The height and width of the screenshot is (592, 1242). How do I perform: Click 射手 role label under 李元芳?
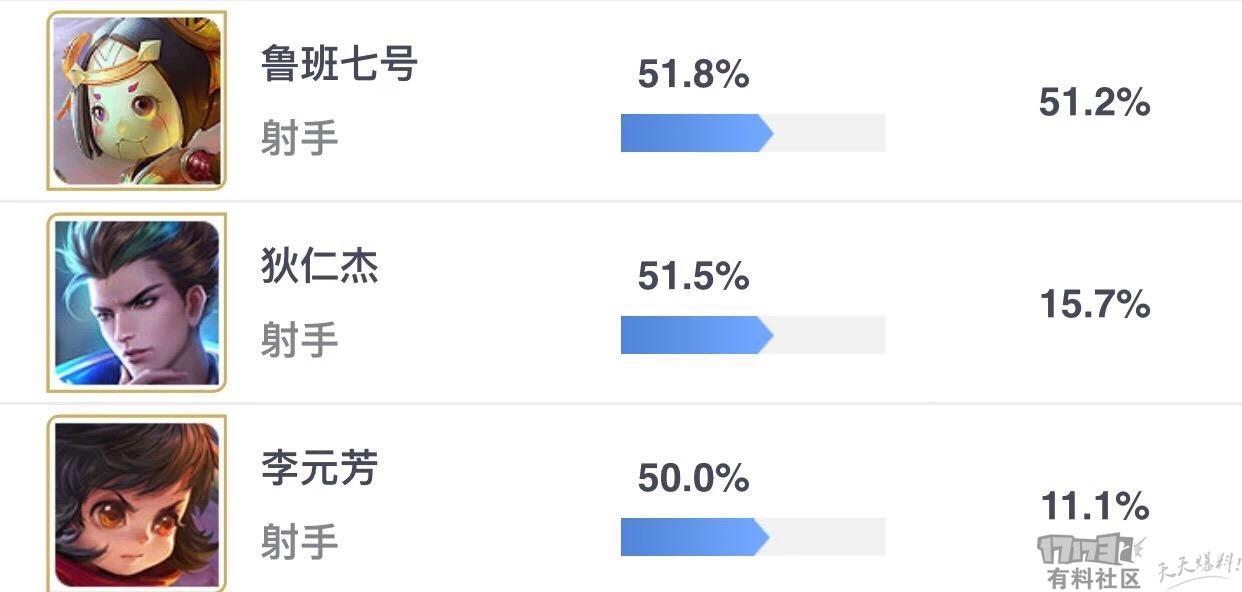click(x=299, y=542)
